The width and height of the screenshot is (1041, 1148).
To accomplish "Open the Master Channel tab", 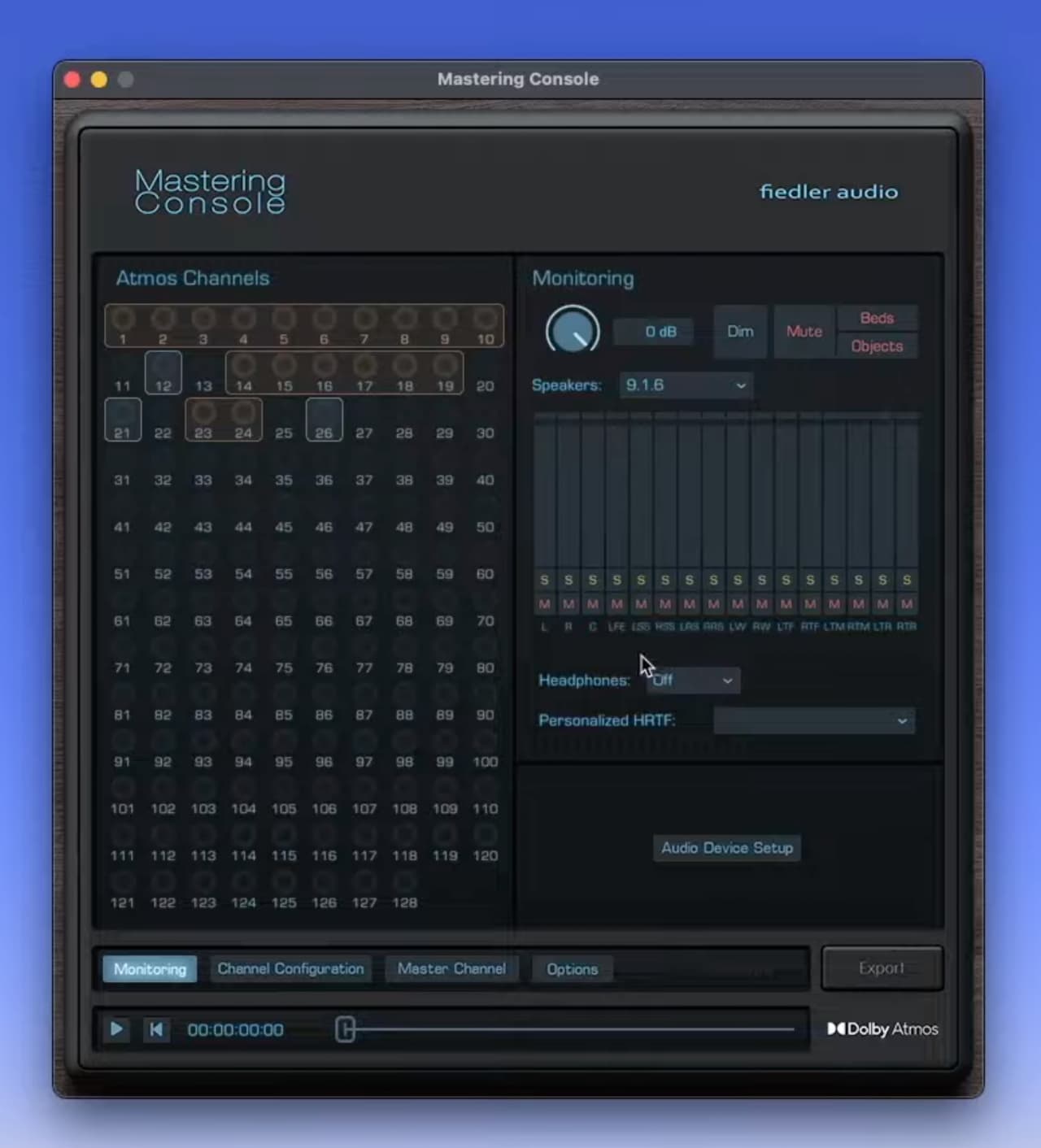I will [x=451, y=968].
